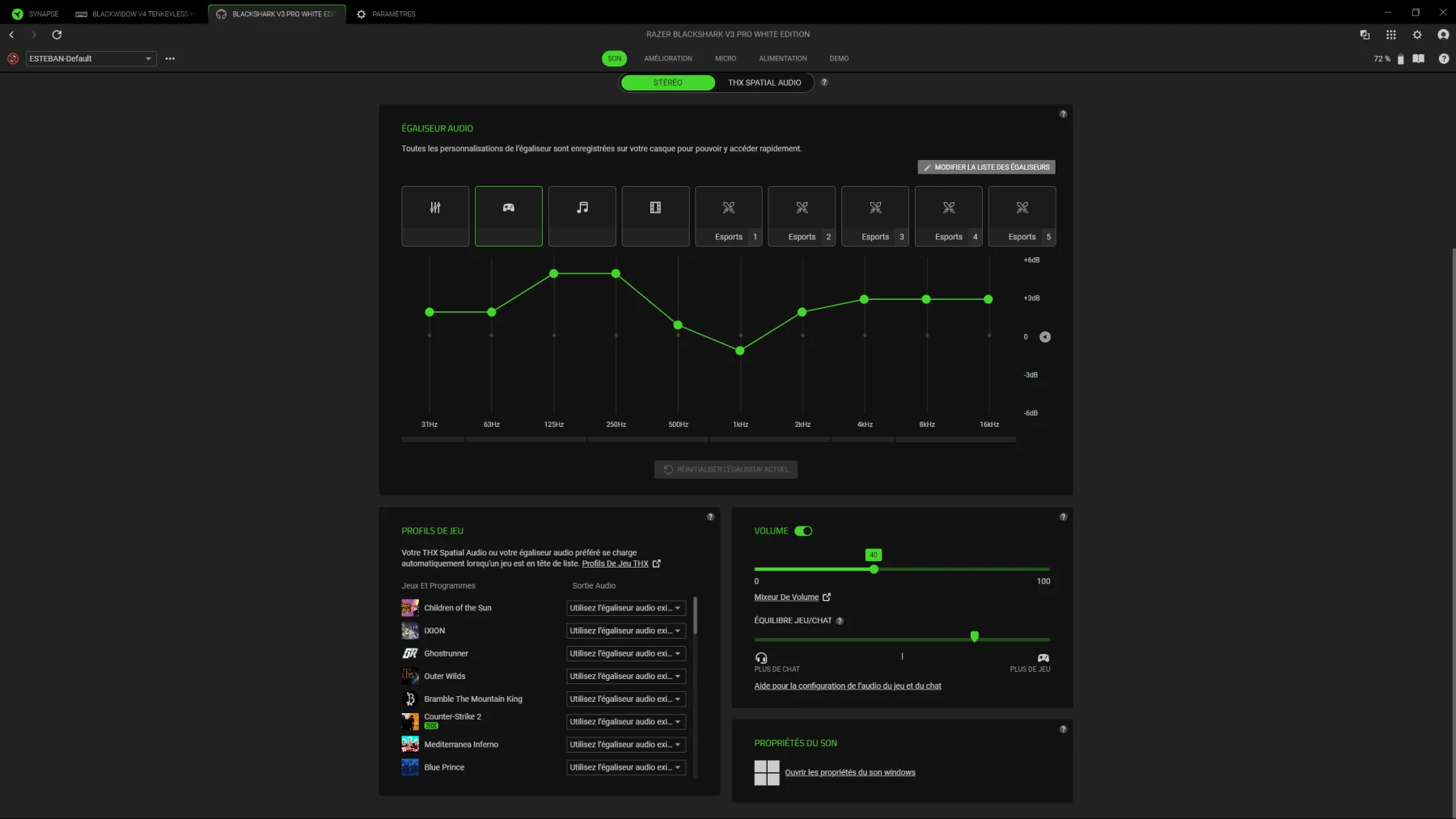This screenshot has width=1456, height=819.
Task: Select the Esports 4 equalizer preset
Action: [x=949, y=216]
